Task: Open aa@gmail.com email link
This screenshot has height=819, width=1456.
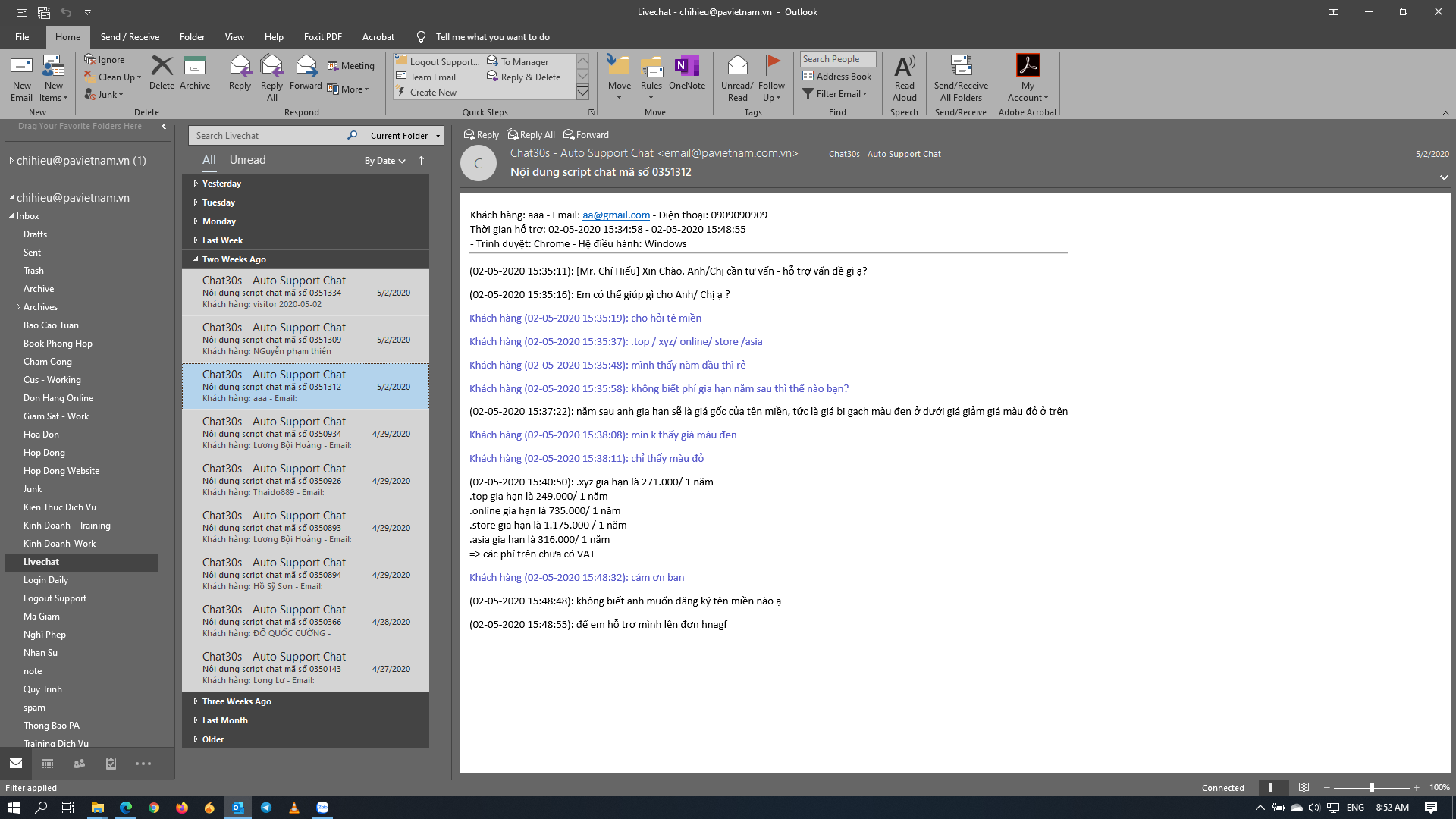Action: [x=616, y=215]
